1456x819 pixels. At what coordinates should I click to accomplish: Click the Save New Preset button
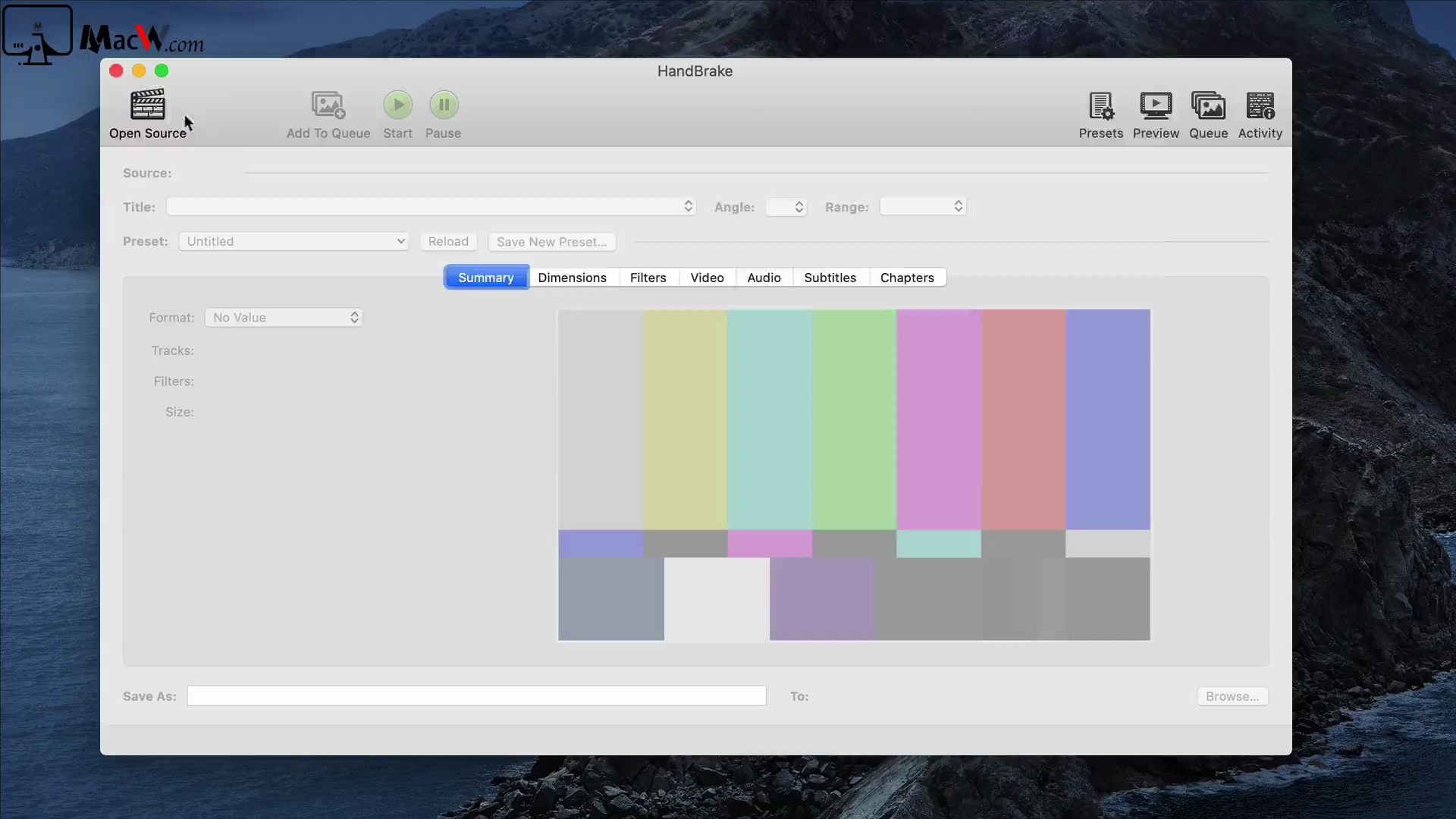tap(551, 242)
